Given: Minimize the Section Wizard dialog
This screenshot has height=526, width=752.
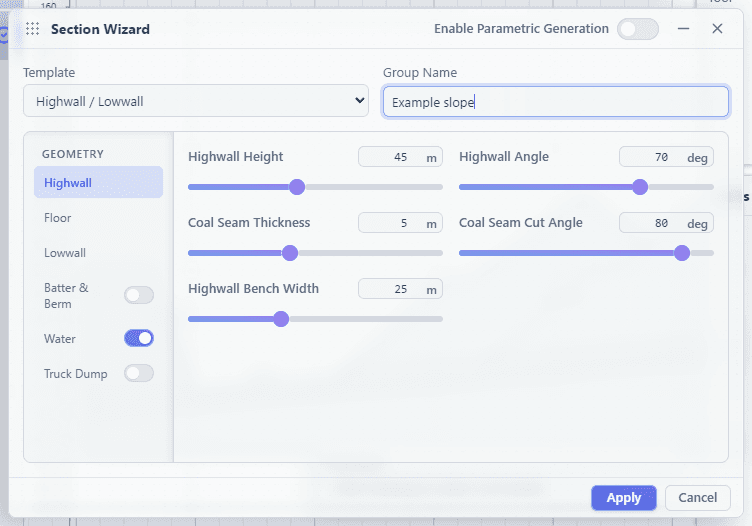Looking at the screenshot, I should tap(683, 29).
